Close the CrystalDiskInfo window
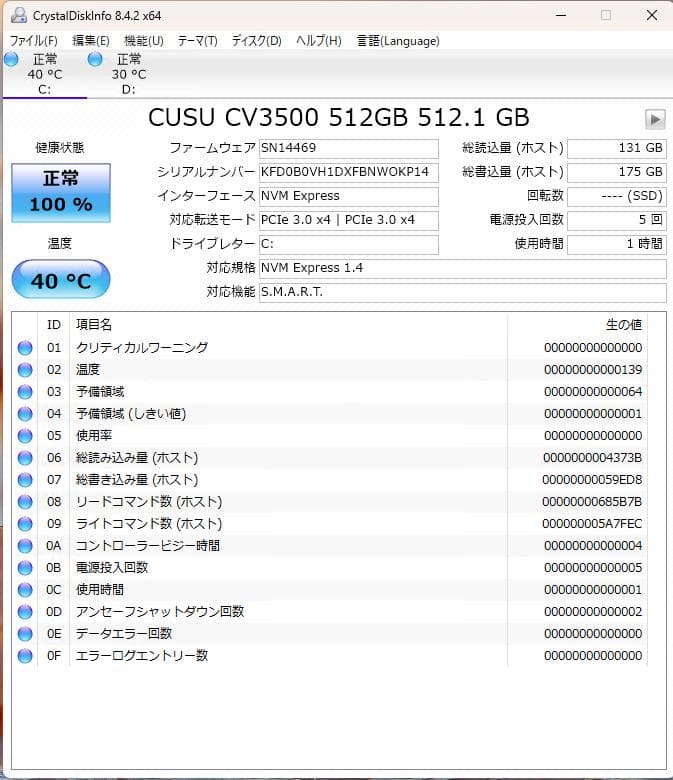Screen dimensions: 673x780 pyautogui.click(x=652, y=15)
